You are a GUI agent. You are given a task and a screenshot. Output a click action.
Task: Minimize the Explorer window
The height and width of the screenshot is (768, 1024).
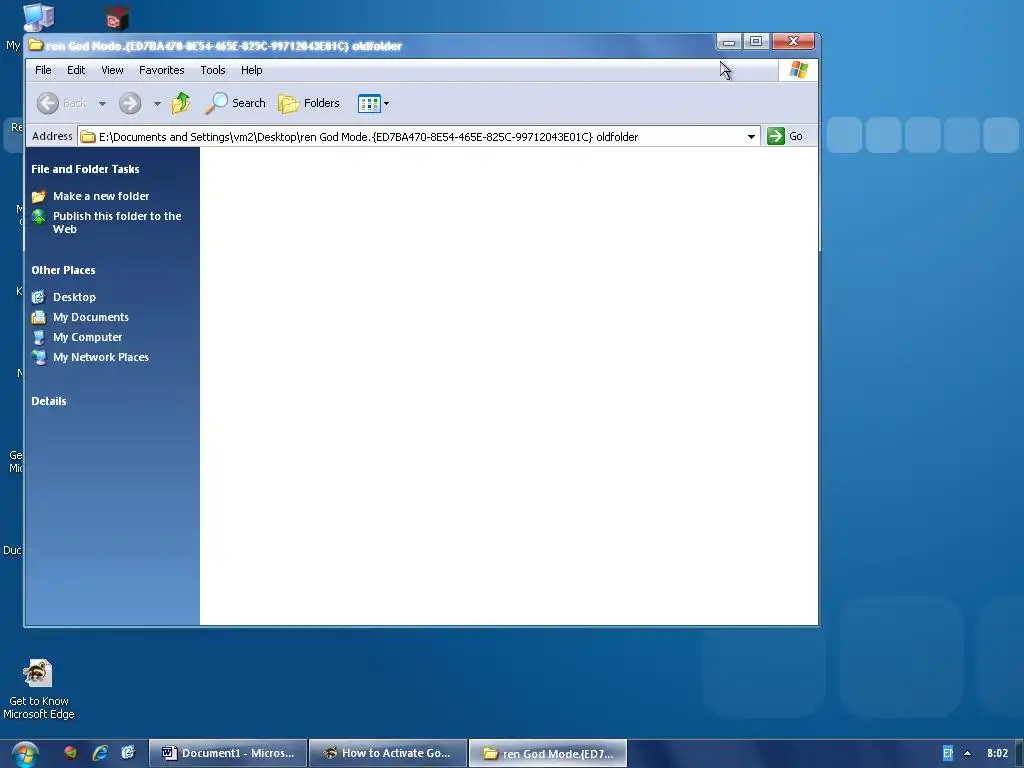[729, 42]
